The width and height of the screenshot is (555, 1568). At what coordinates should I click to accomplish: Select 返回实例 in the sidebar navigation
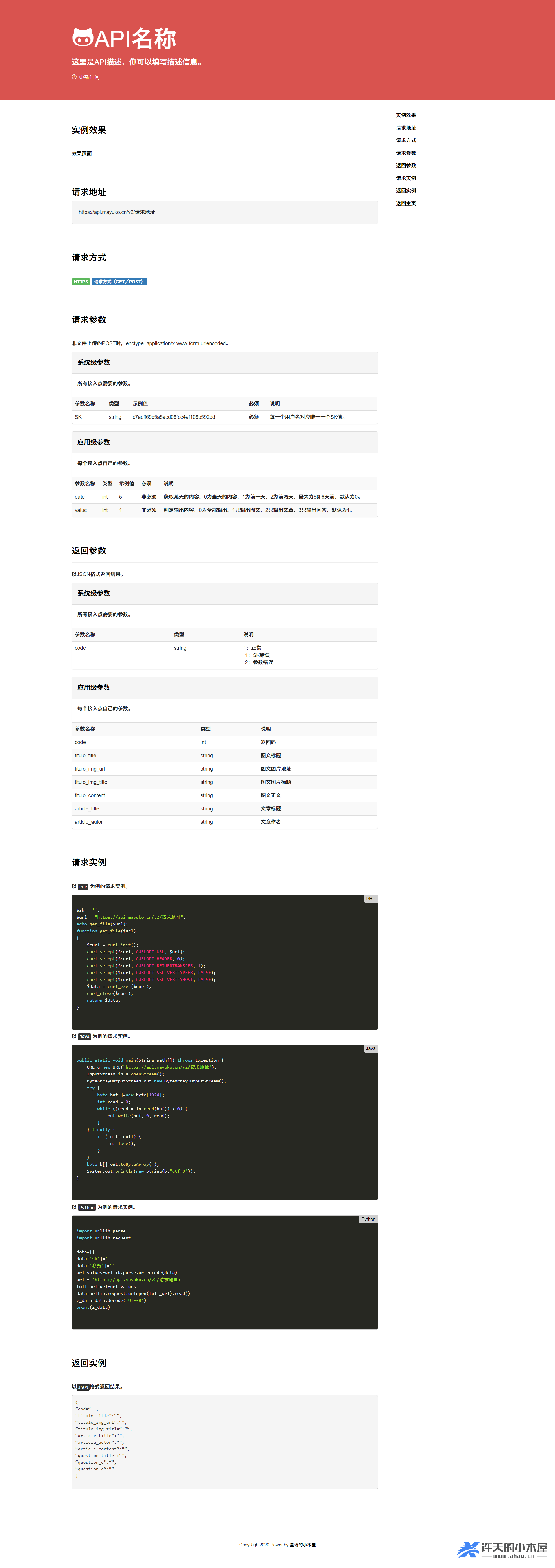[406, 190]
